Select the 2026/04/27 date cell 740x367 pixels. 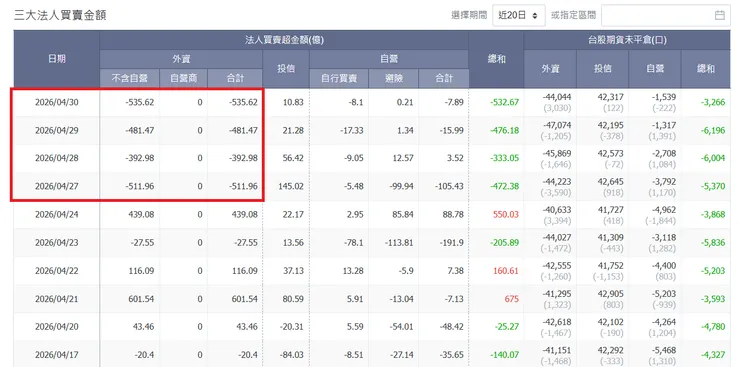point(57,186)
